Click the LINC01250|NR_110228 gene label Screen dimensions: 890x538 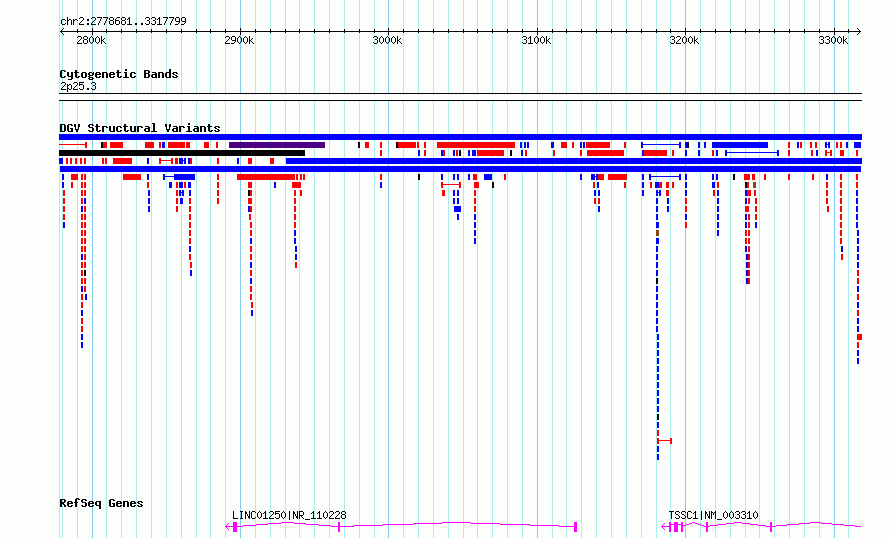click(x=289, y=515)
